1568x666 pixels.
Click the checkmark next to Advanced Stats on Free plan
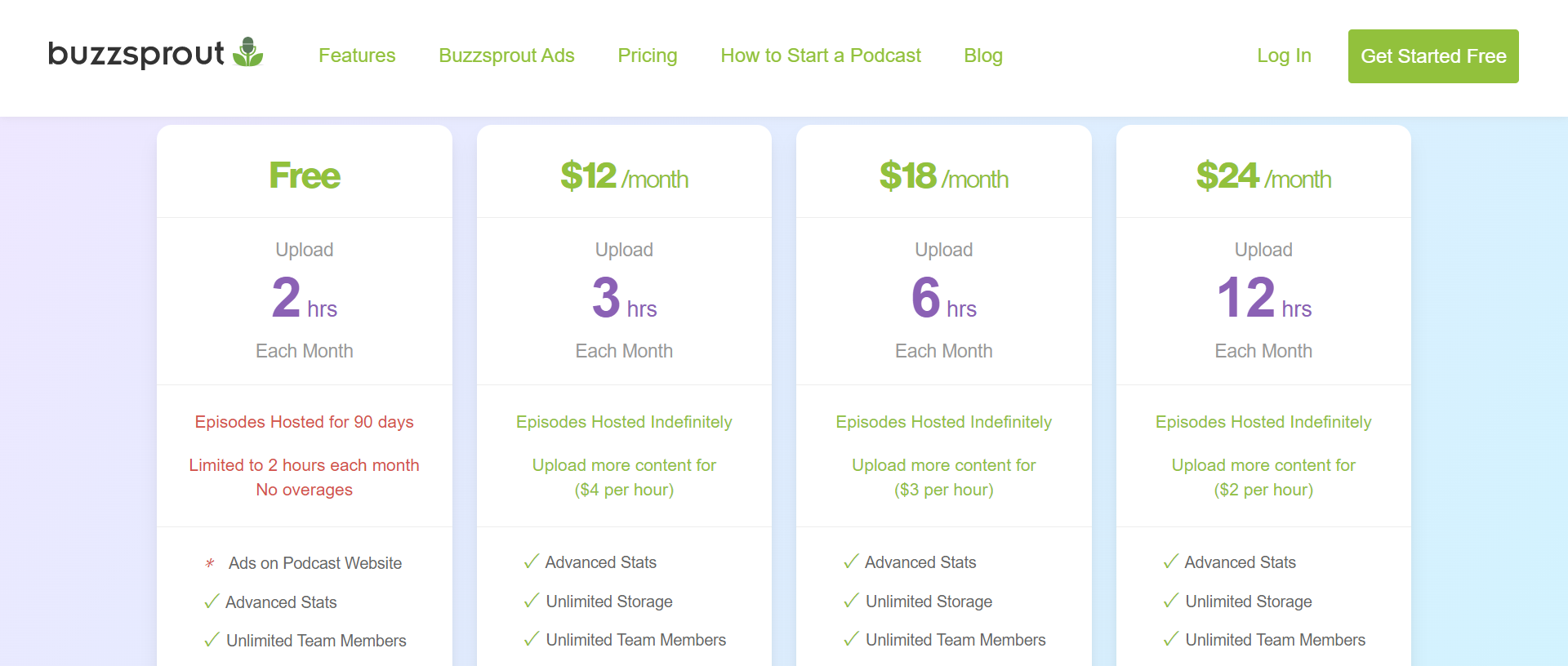click(212, 602)
